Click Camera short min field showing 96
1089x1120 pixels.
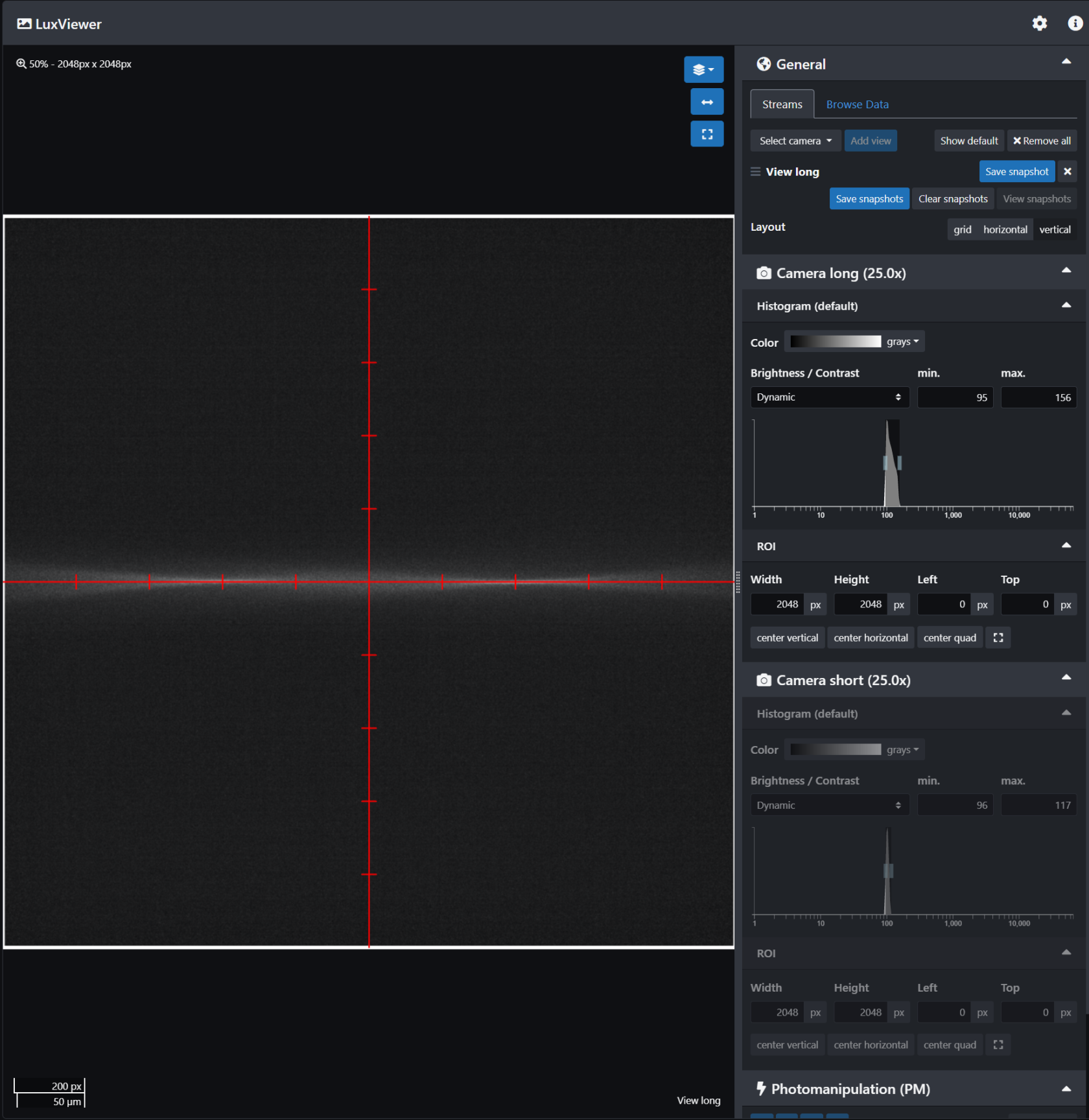(955, 805)
